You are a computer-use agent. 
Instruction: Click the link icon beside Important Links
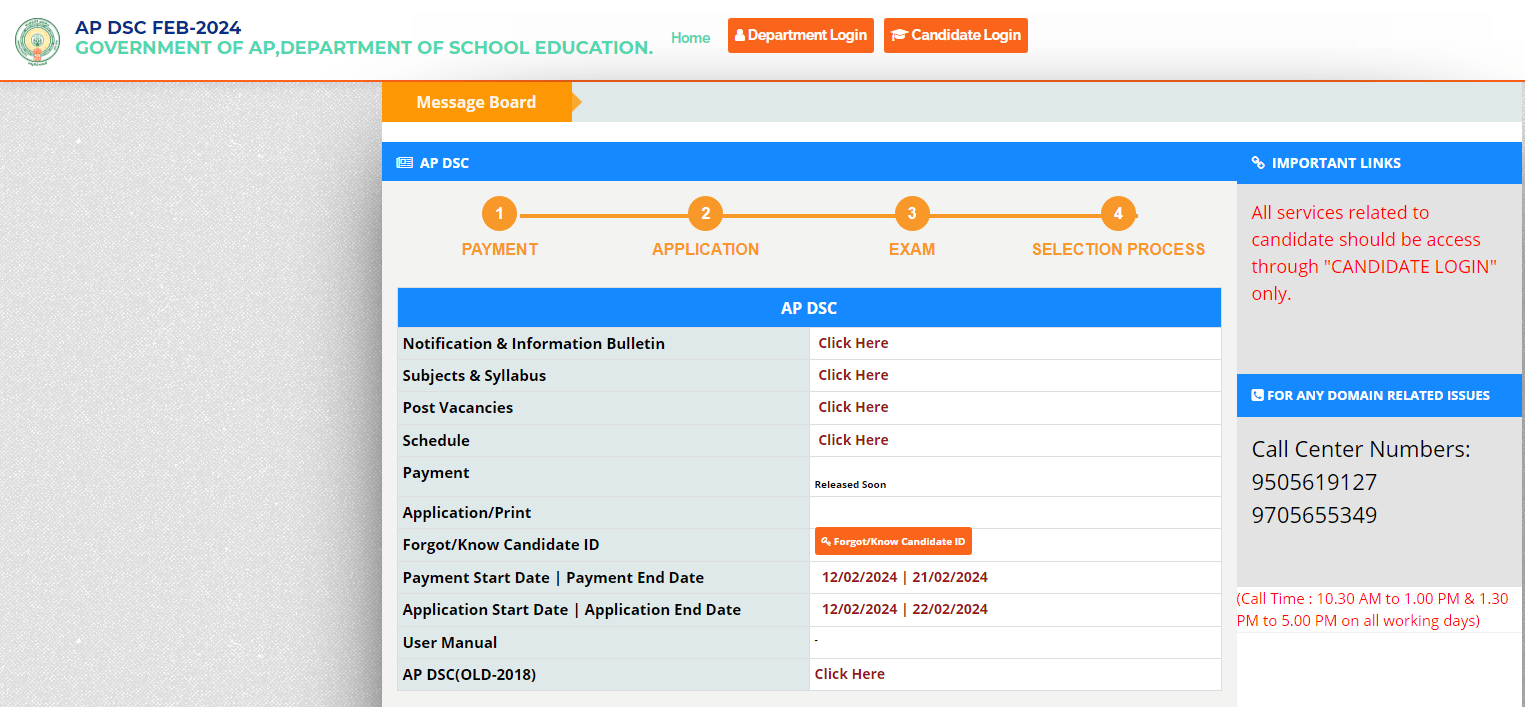1258,163
